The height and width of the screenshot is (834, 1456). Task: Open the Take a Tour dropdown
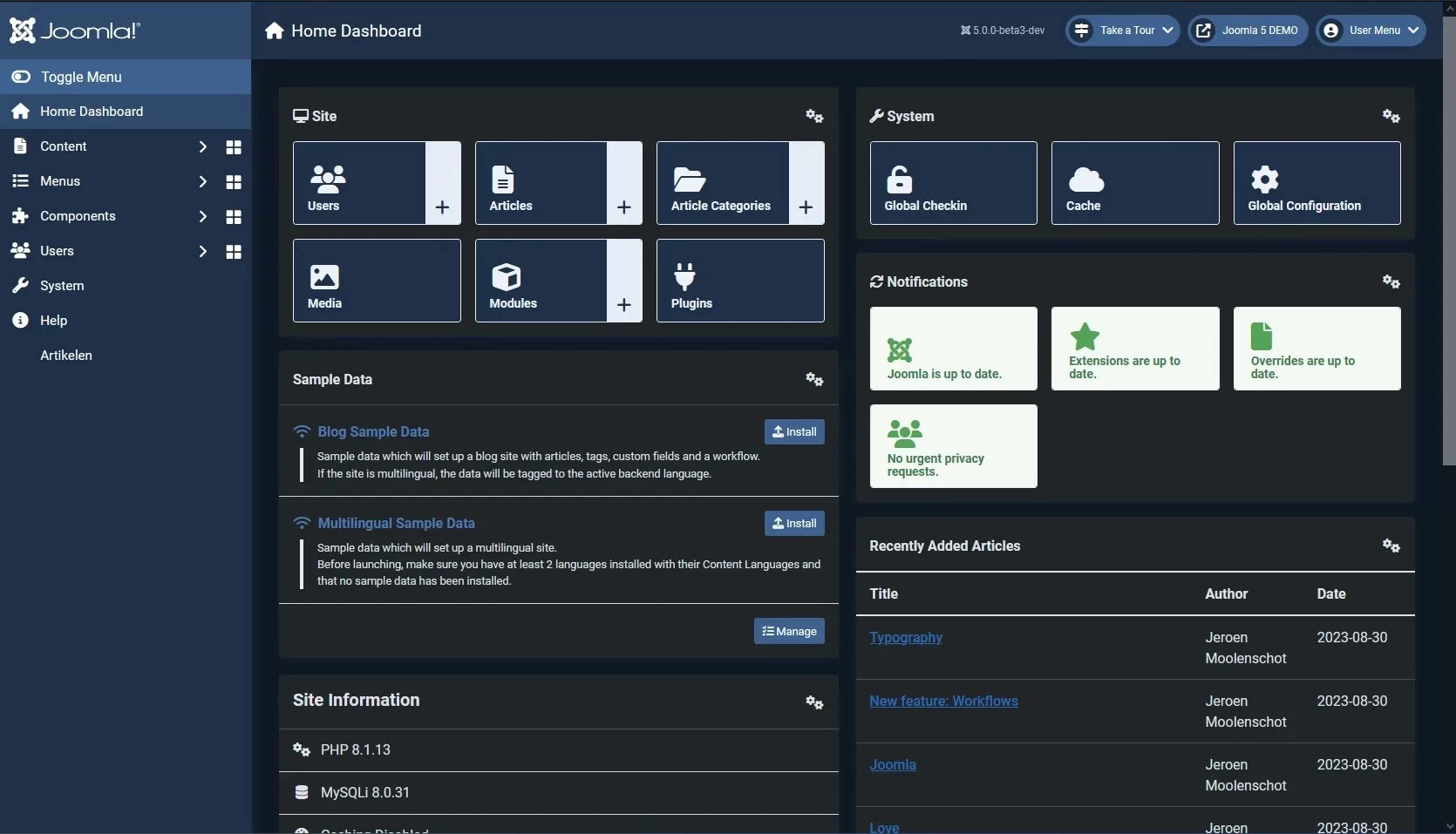click(1121, 31)
